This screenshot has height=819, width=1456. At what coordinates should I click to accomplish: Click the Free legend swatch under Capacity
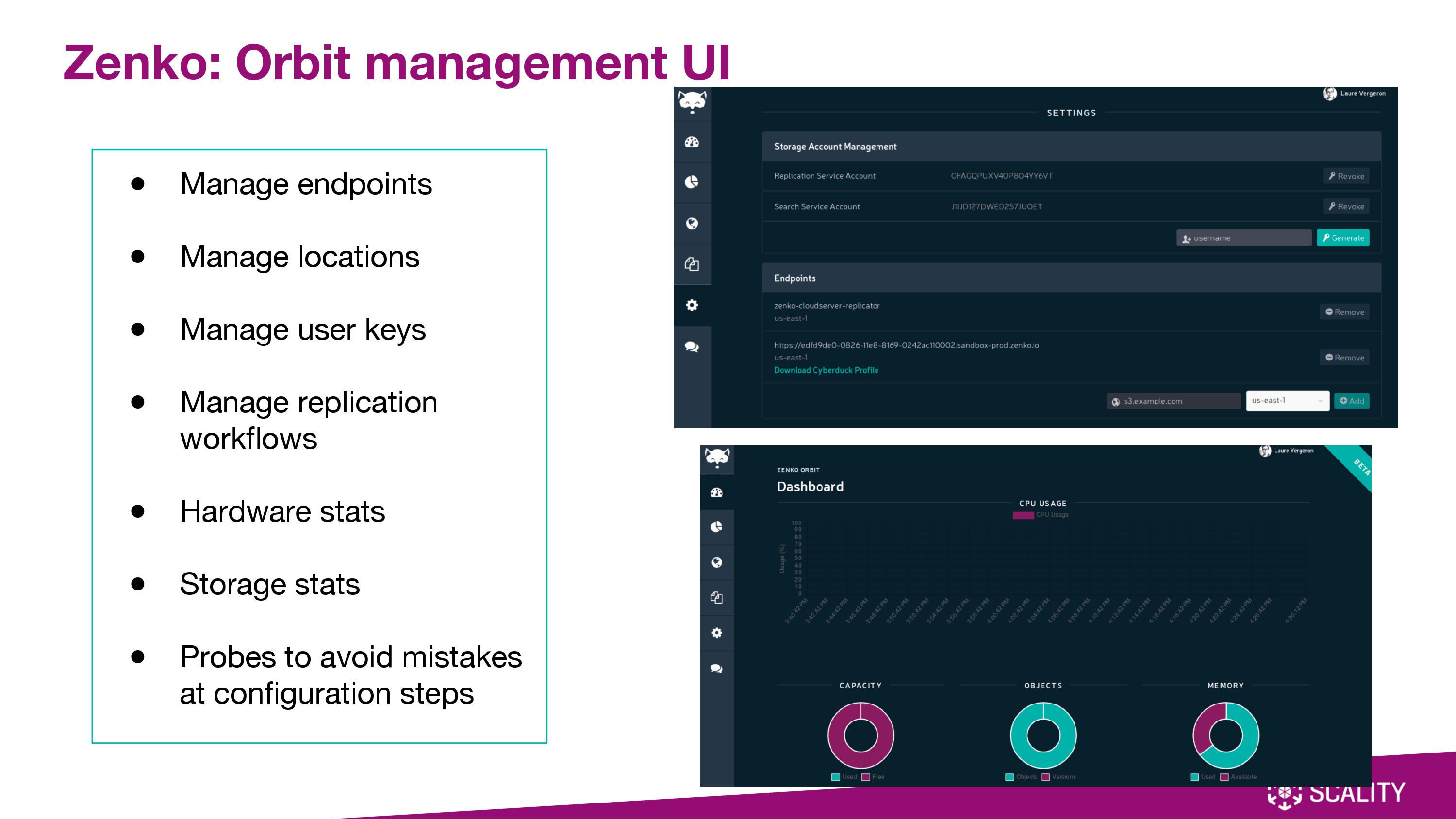tap(865, 777)
